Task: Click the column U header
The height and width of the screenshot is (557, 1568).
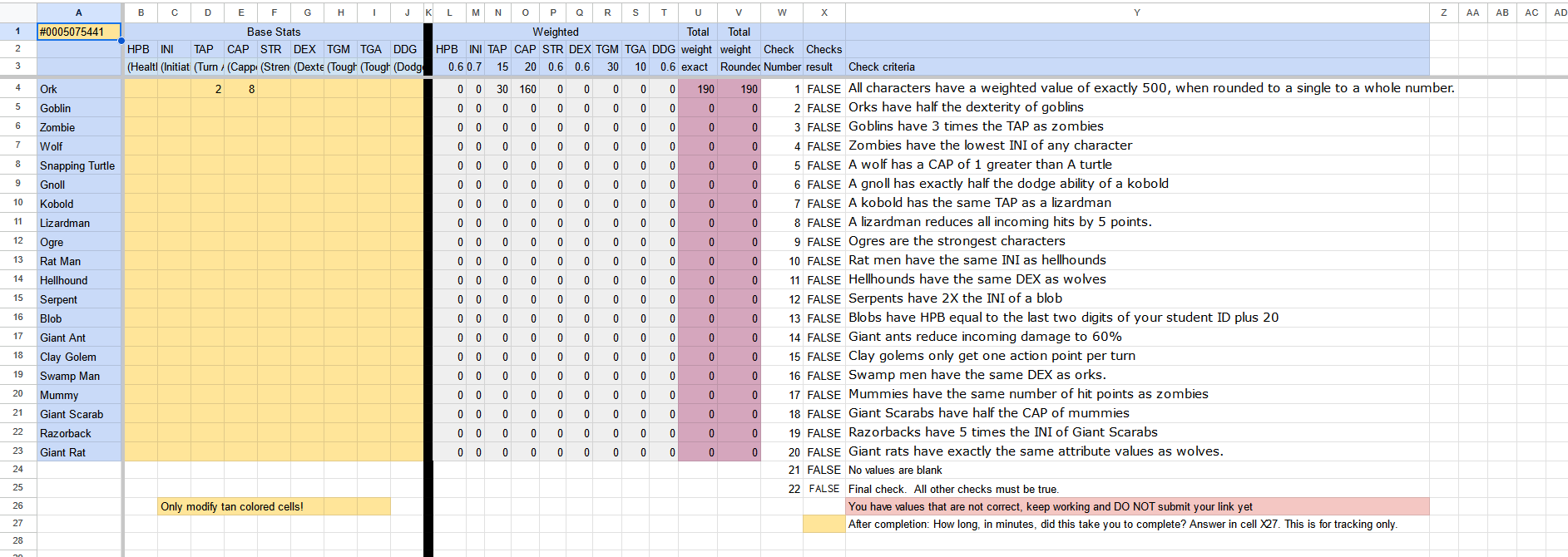Action: (x=698, y=12)
